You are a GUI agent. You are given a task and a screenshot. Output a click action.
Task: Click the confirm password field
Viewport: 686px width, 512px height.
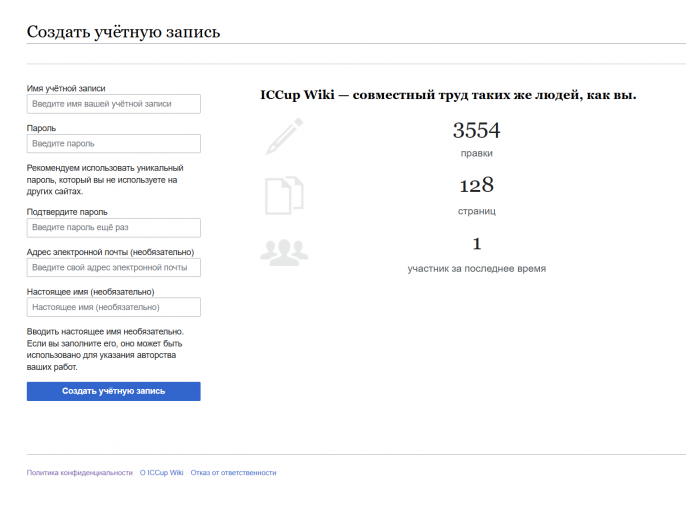click(x=113, y=228)
